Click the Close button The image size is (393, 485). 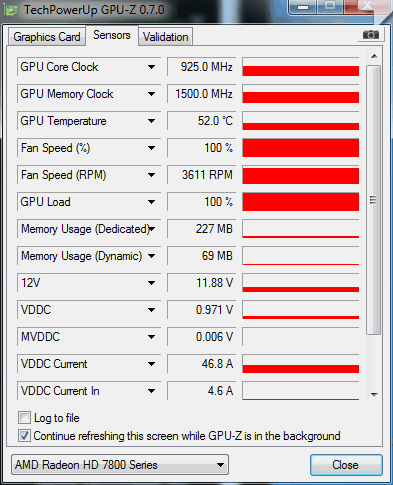click(346, 465)
